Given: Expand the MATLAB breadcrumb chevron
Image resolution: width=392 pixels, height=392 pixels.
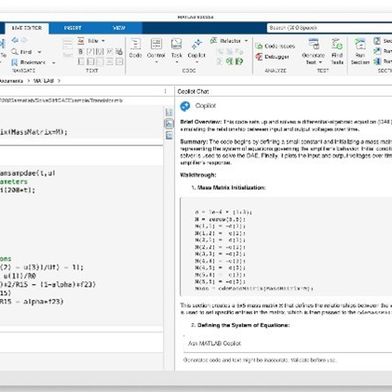Looking at the screenshot, I should pos(59,81).
